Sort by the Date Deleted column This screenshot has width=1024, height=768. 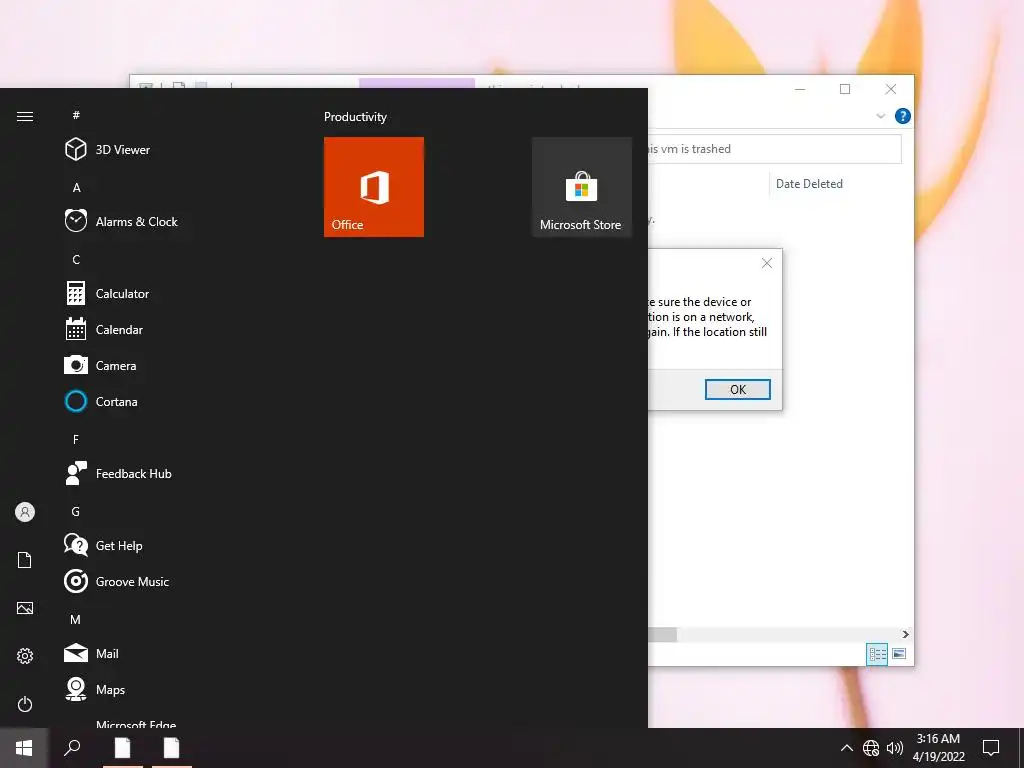pos(809,184)
